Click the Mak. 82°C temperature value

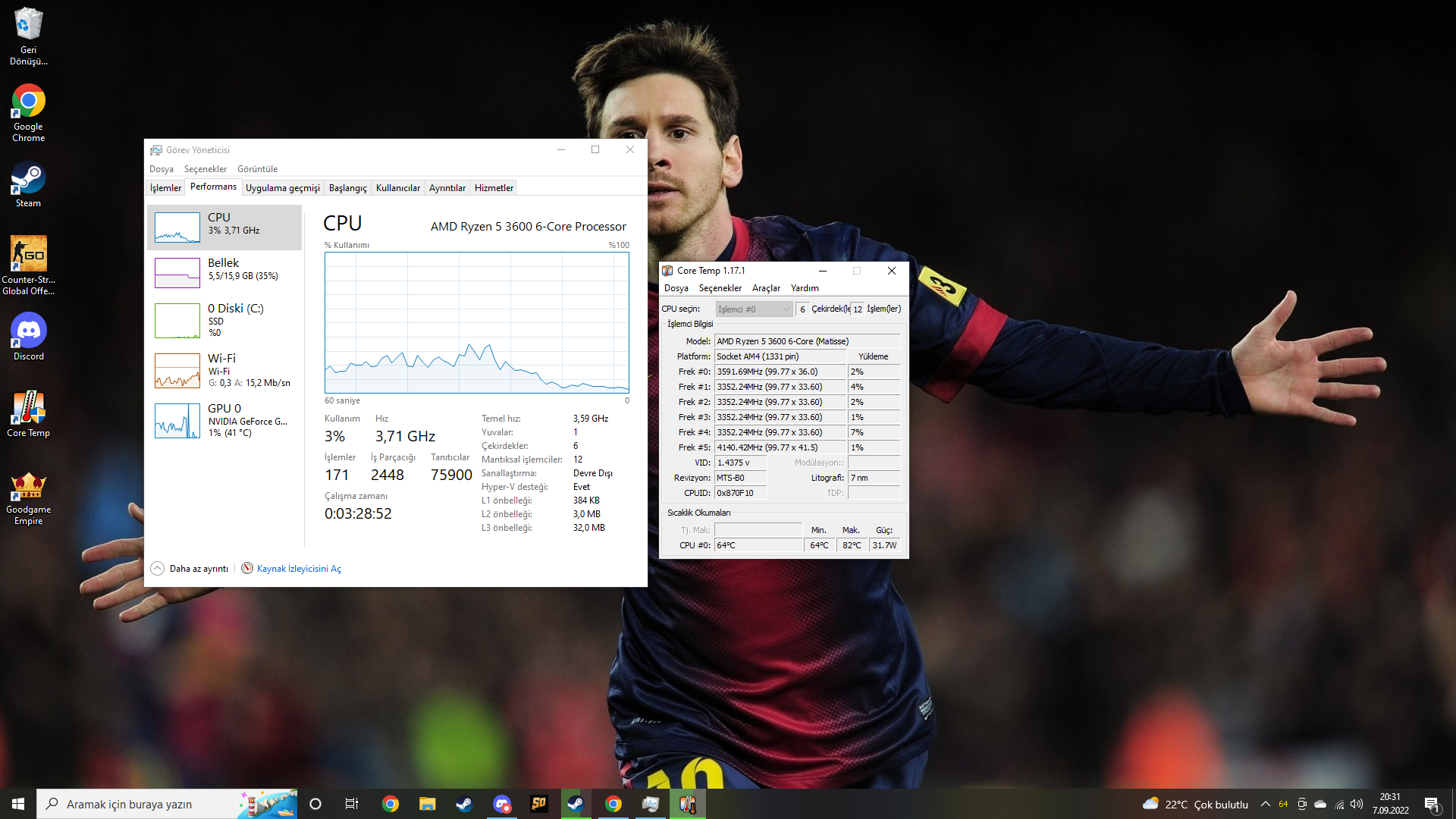coord(852,545)
